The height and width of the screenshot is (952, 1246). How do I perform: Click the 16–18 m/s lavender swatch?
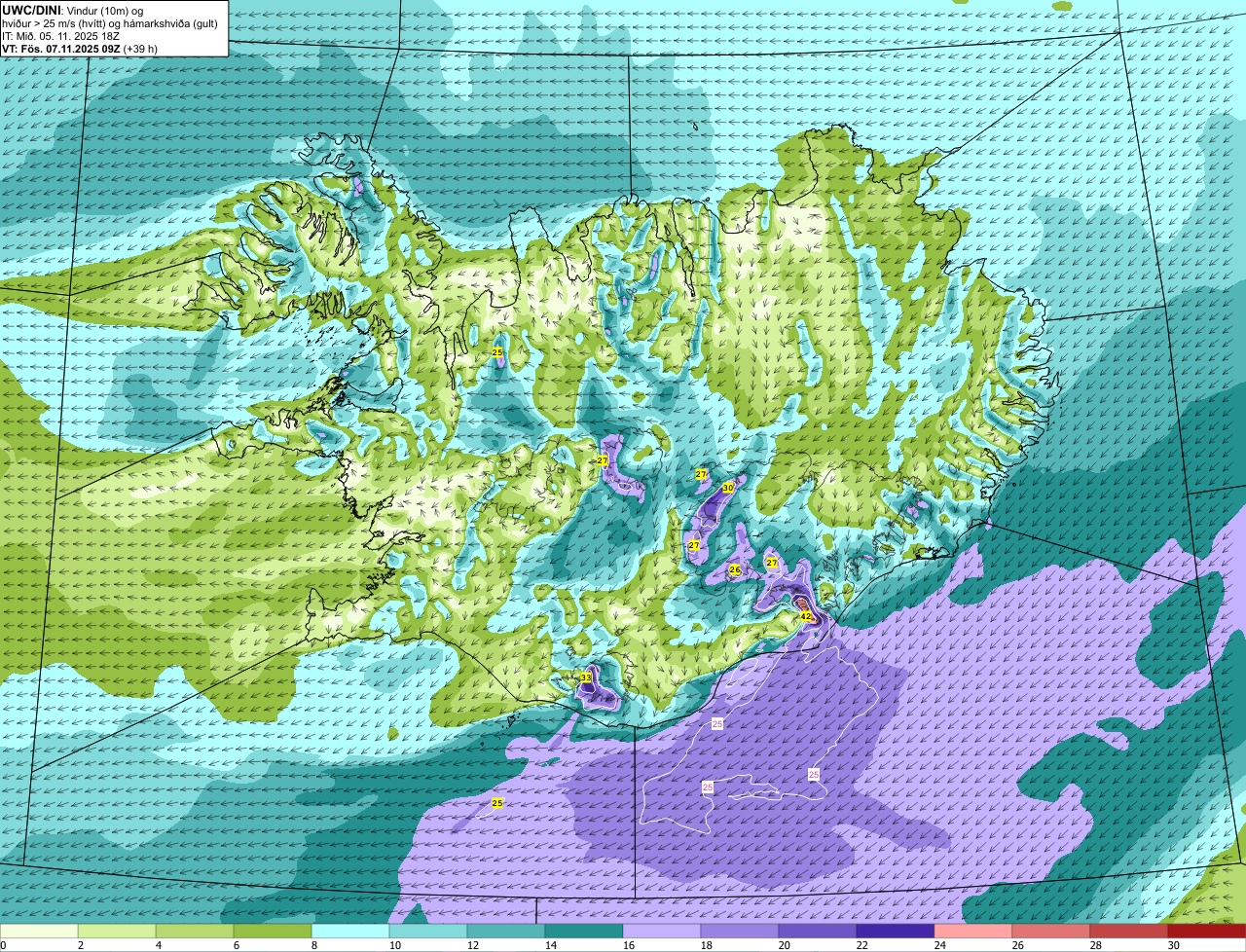pos(662,932)
